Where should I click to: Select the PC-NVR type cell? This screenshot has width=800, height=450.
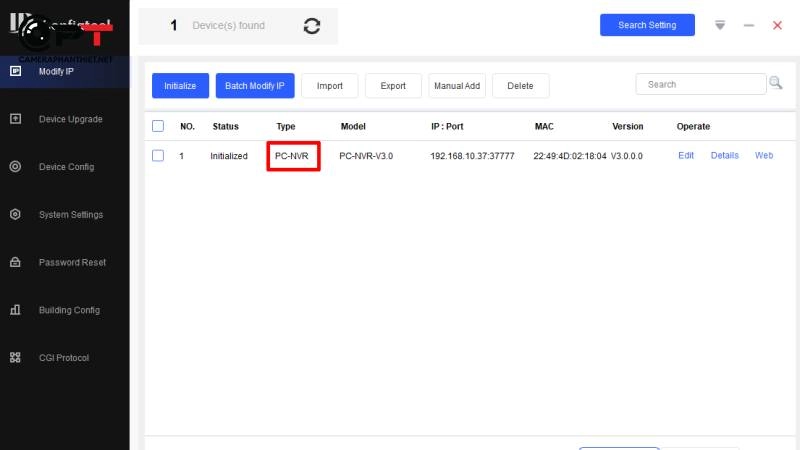[x=292, y=156]
